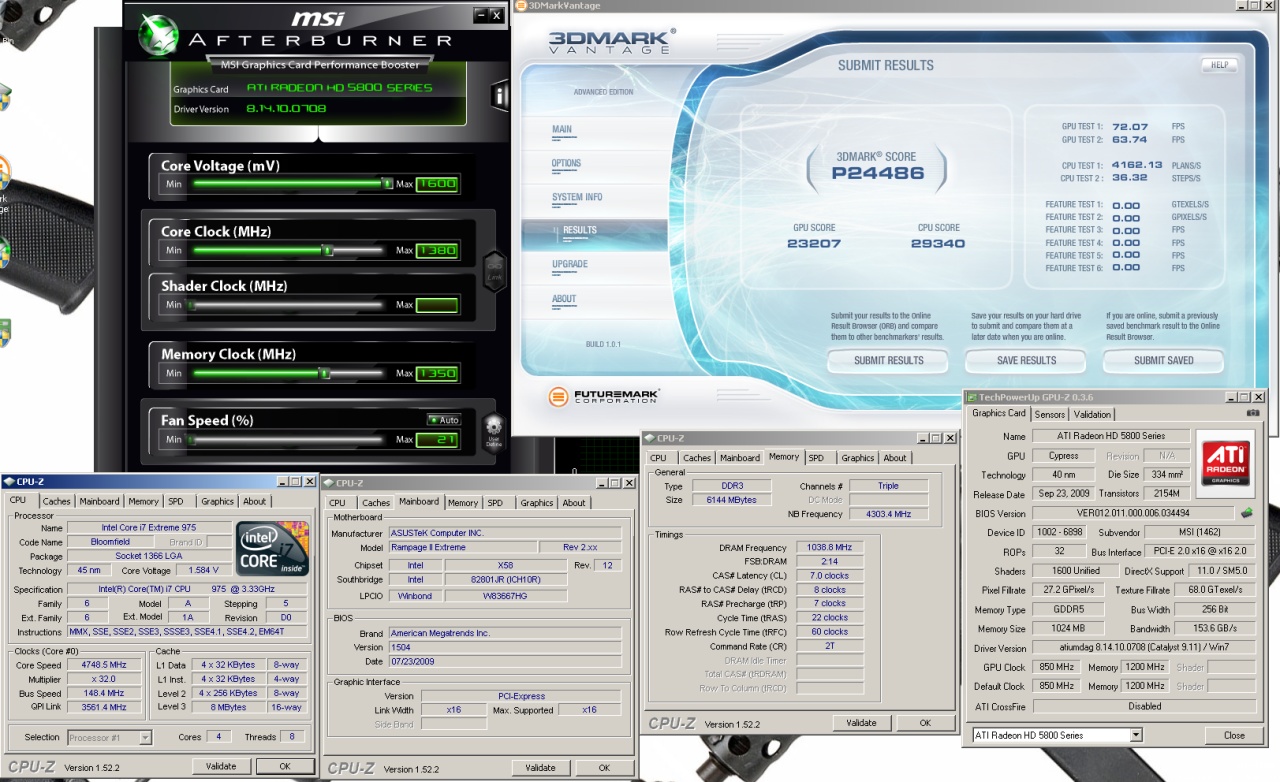Click the SAVE RESULTS button

coord(1025,360)
